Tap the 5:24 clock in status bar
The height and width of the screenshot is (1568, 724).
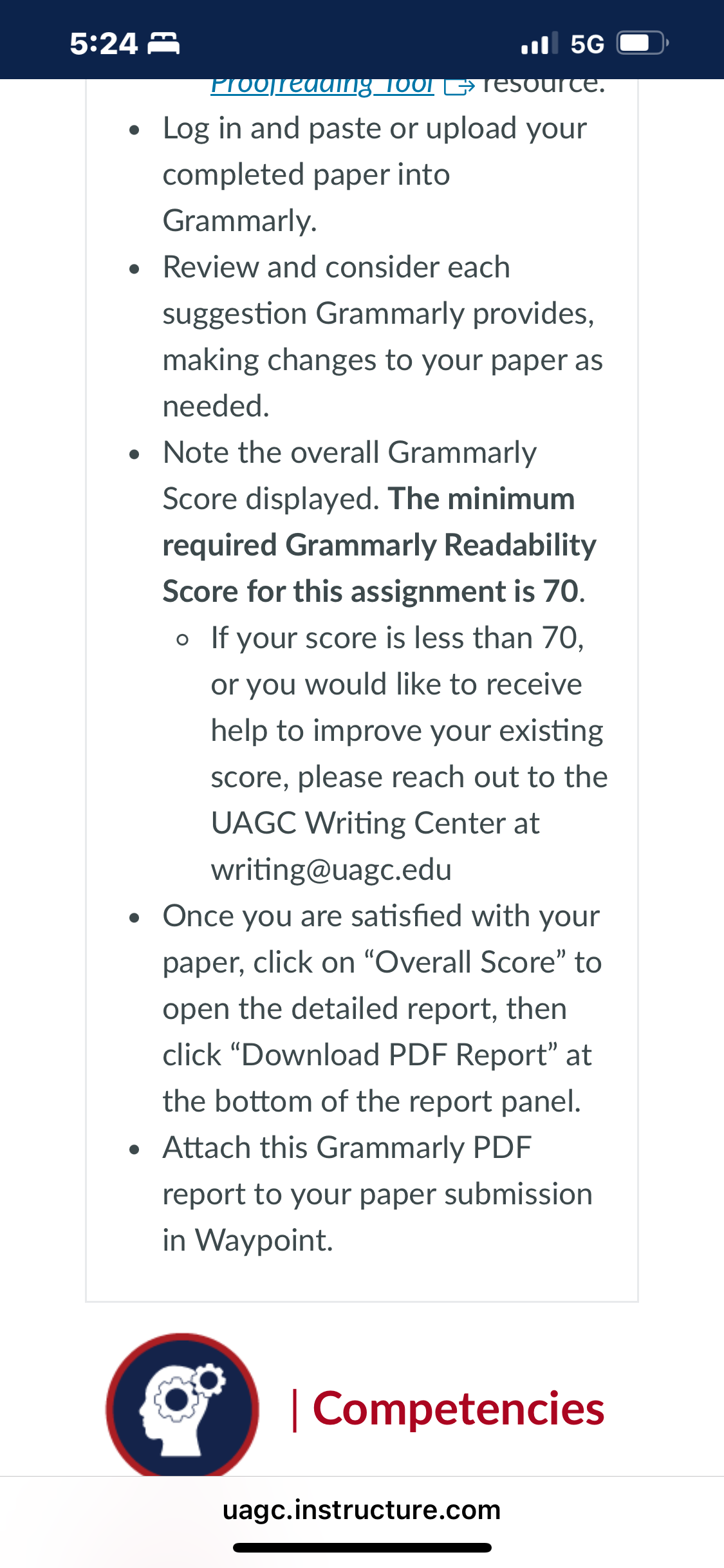(x=104, y=44)
